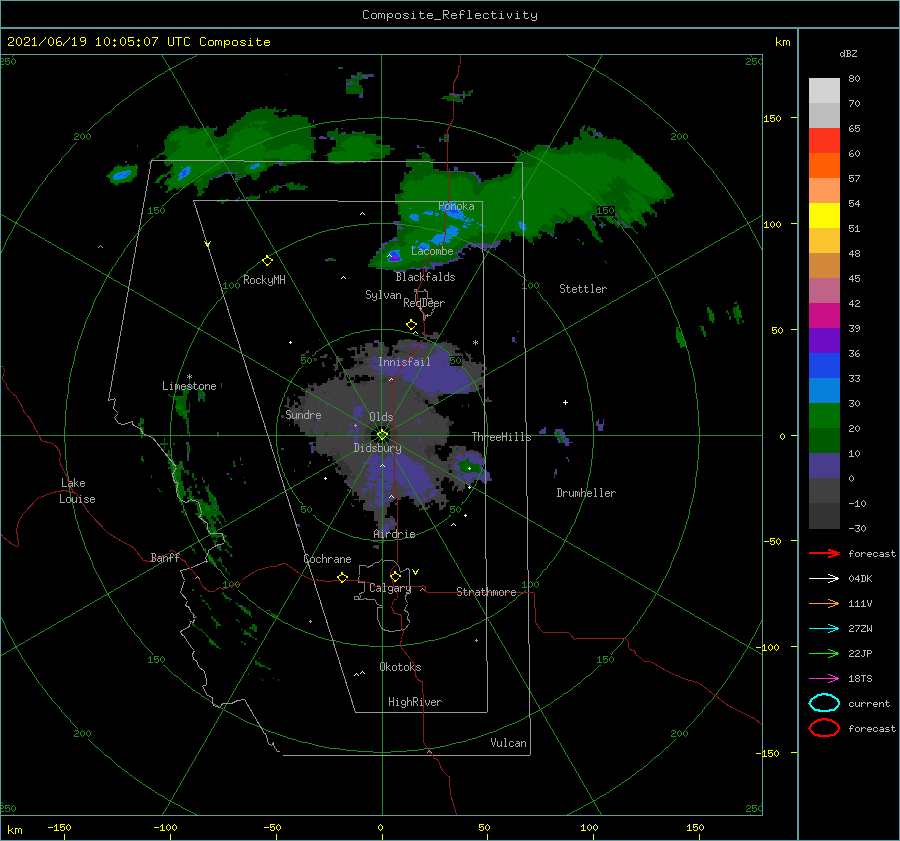Click the yellow diamond marker over Calgary
900x841 pixels.
tap(395, 576)
